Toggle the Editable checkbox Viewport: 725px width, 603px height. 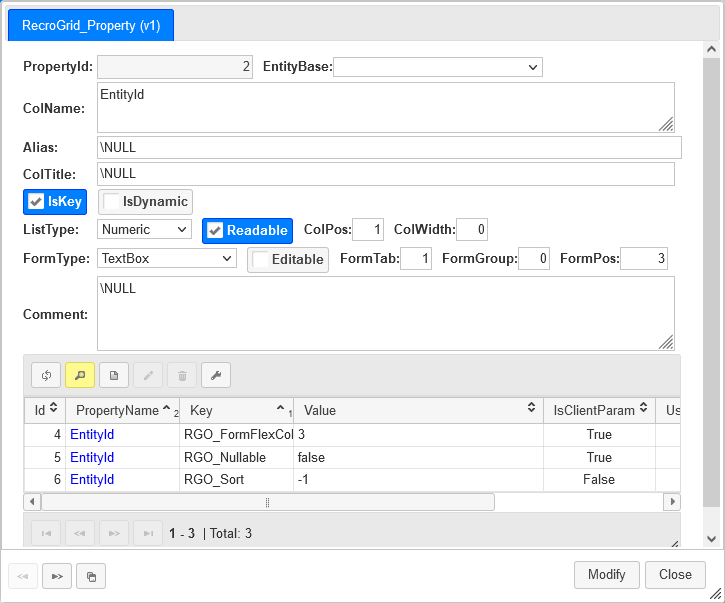[x=261, y=259]
